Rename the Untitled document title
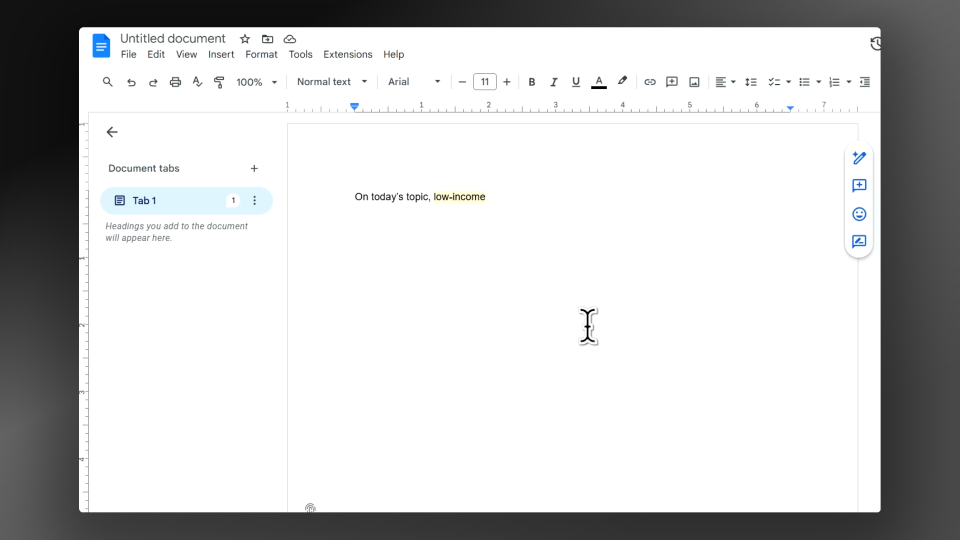 click(x=173, y=39)
